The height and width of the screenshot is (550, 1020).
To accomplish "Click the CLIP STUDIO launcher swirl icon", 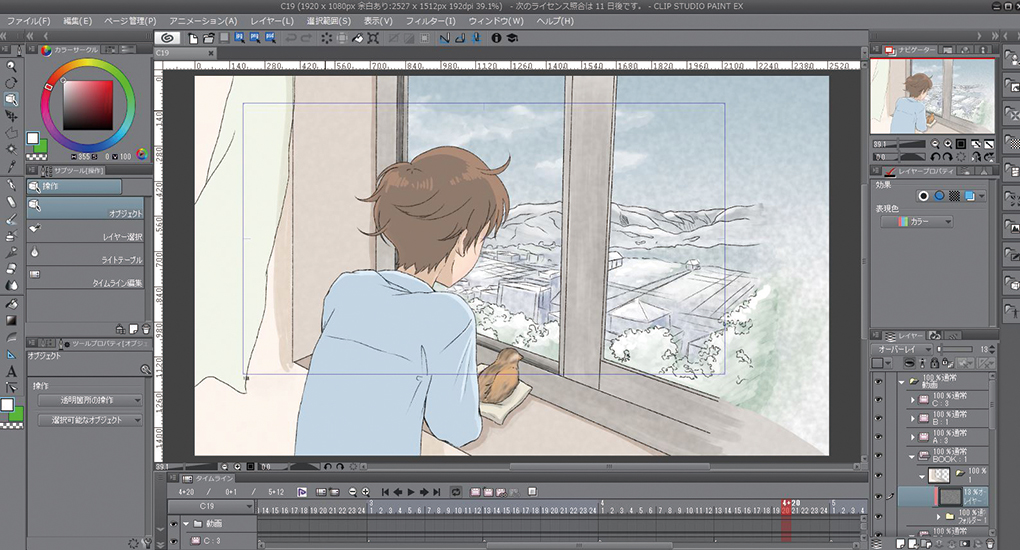I will [167, 38].
